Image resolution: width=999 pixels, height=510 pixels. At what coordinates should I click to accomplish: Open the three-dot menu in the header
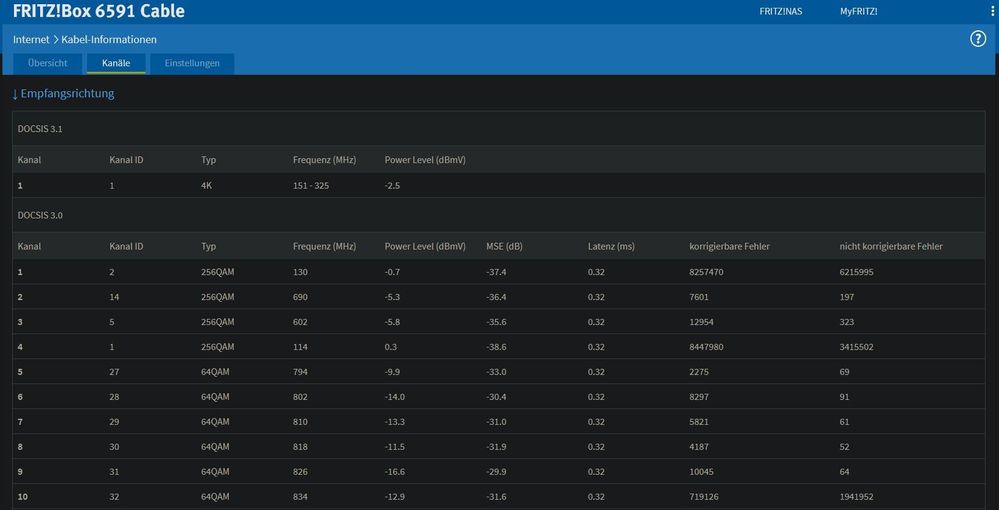pos(991,12)
